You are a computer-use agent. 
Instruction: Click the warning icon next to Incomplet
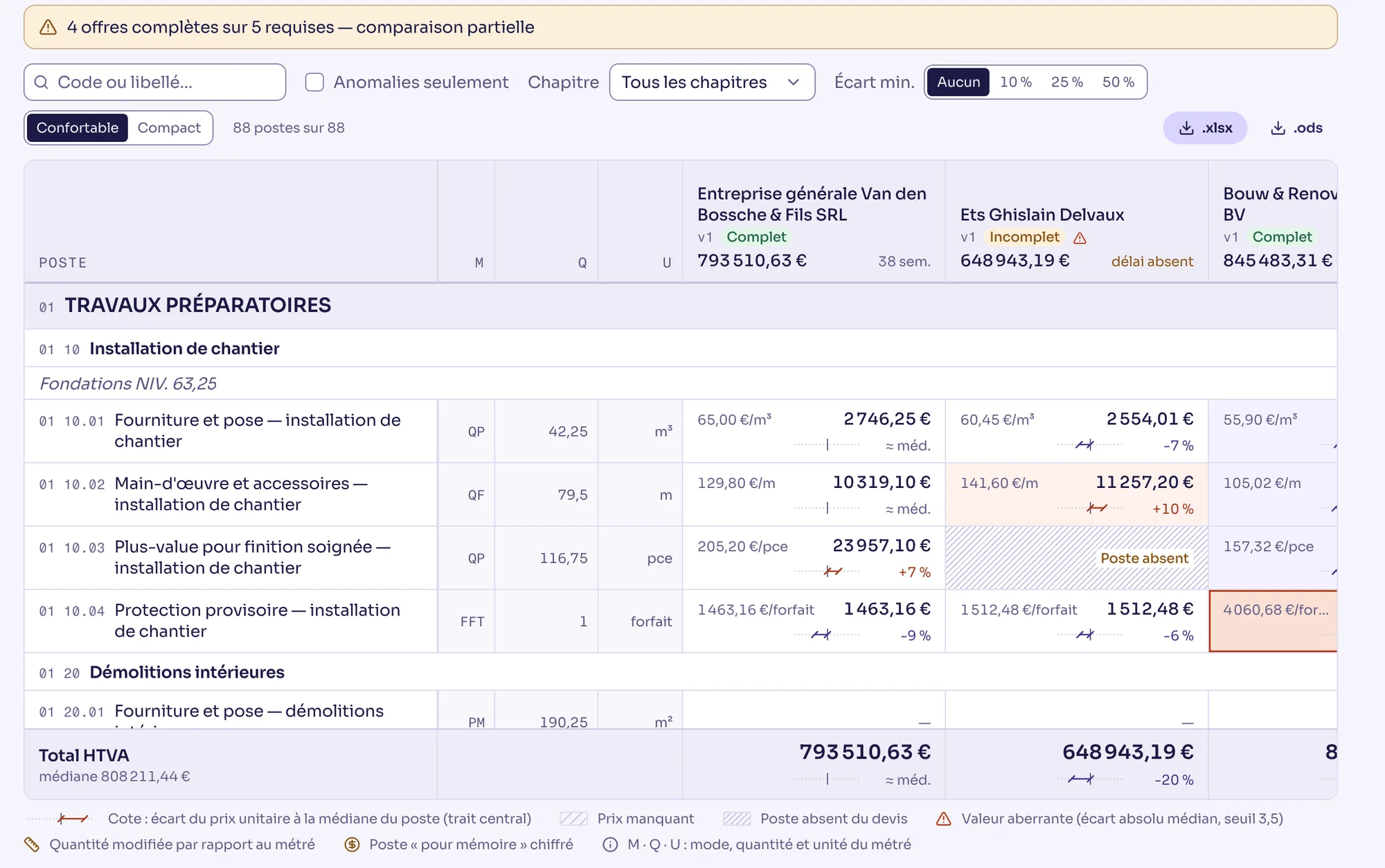pyautogui.click(x=1080, y=238)
